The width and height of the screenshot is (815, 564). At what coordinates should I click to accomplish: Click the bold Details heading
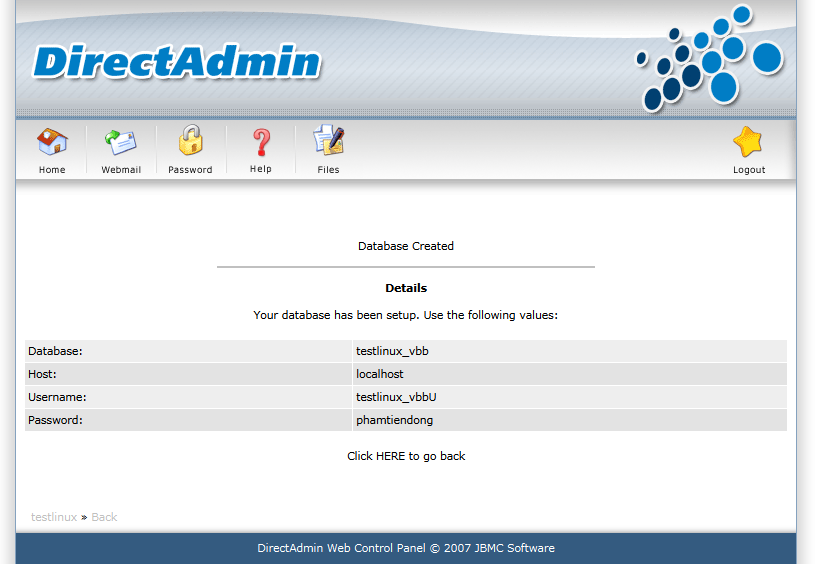tap(406, 288)
